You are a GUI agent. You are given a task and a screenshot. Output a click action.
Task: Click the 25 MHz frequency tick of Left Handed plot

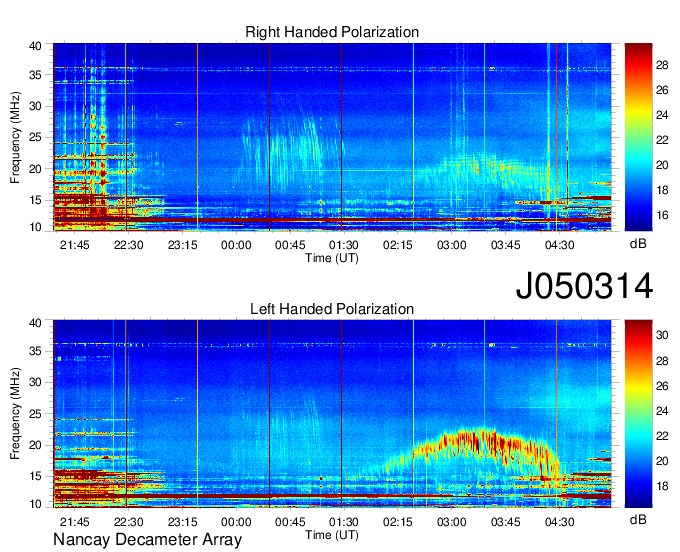(x=35, y=414)
